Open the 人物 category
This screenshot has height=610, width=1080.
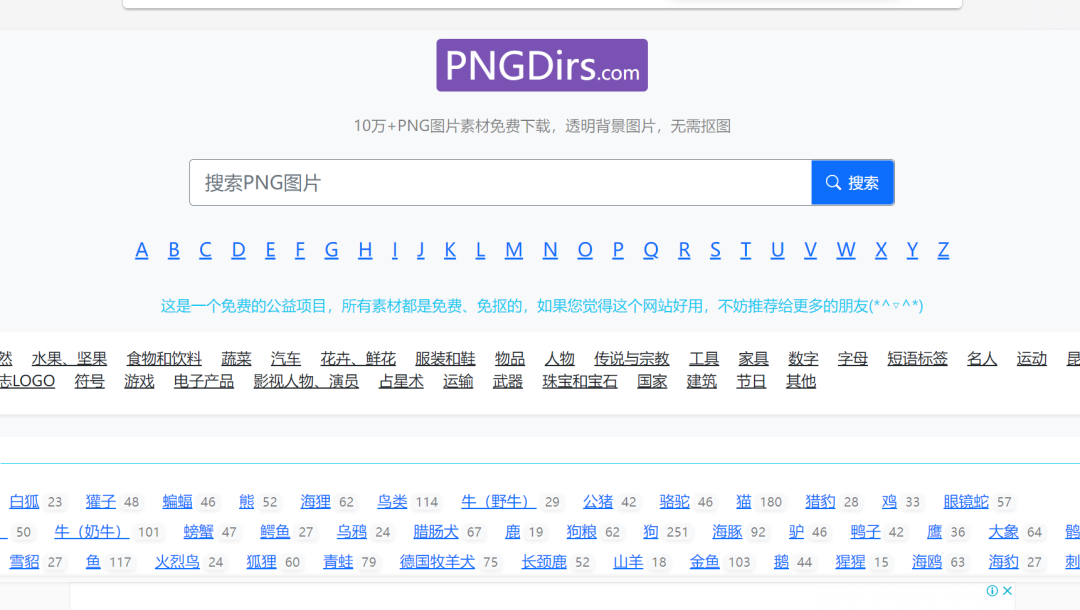pos(559,359)
